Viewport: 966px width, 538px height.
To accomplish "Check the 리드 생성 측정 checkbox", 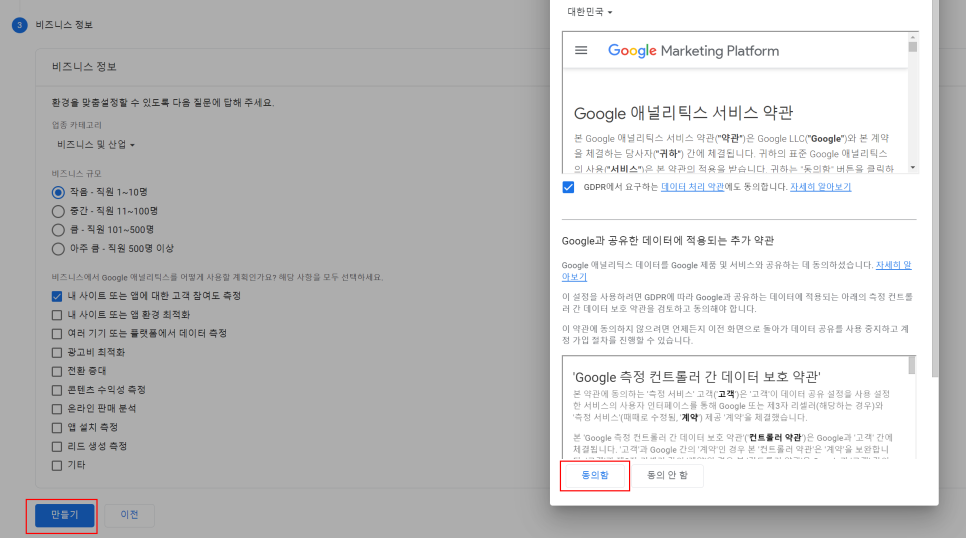I will point(57,446).
